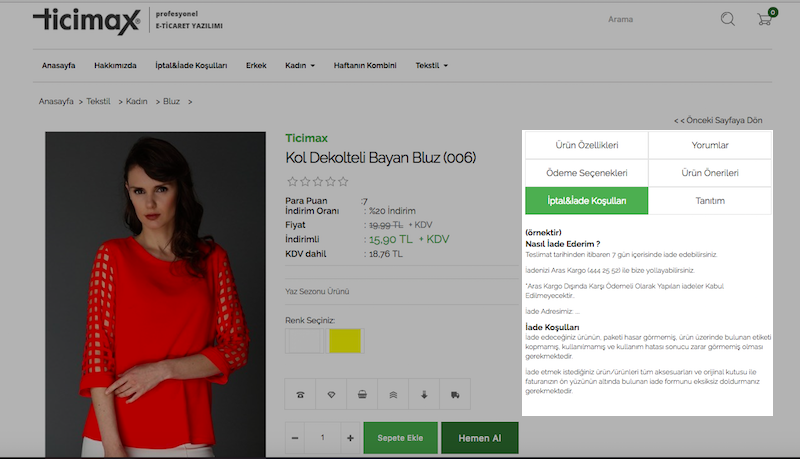800x459 pixels.
Task: Expand the Kadın dropdown menu
Action: 300,66
